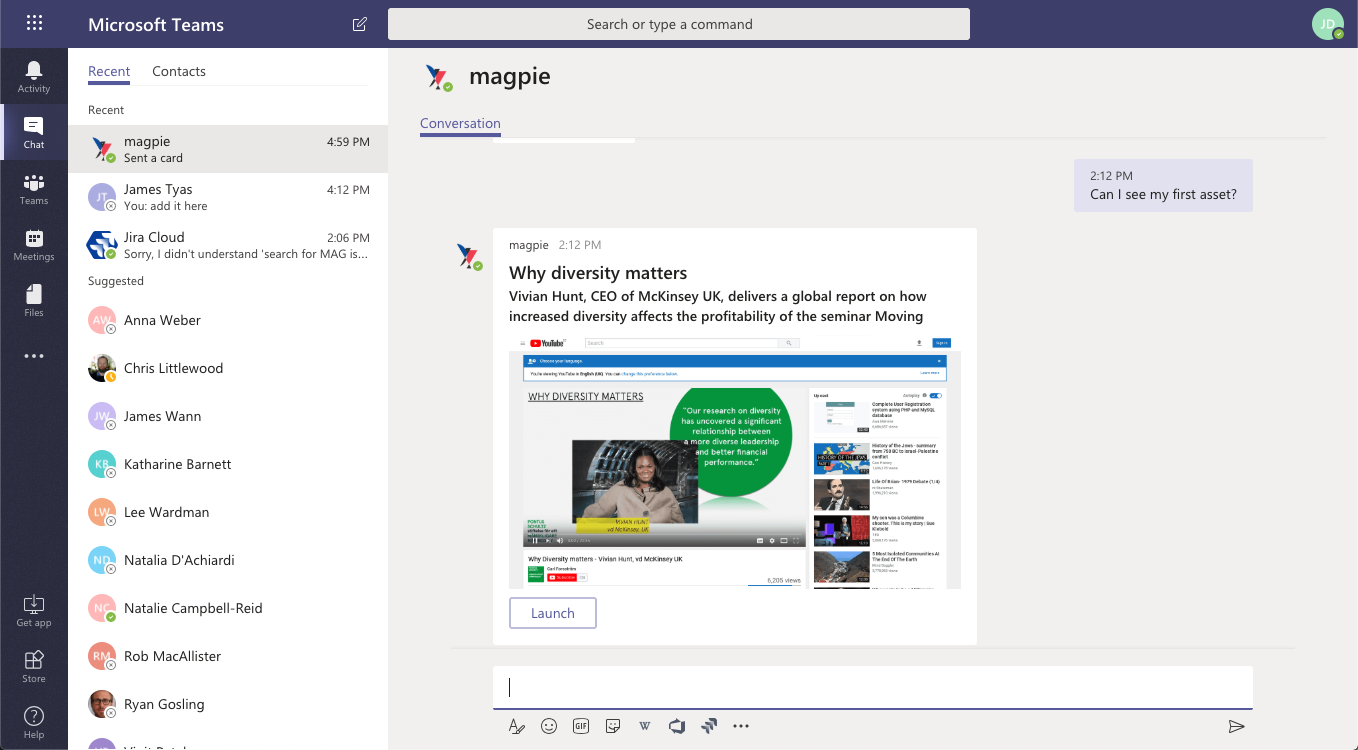Select suggested contact Ryan Gosling
This screenshot has width=1358, height=750.
click(x=228, y=704)
